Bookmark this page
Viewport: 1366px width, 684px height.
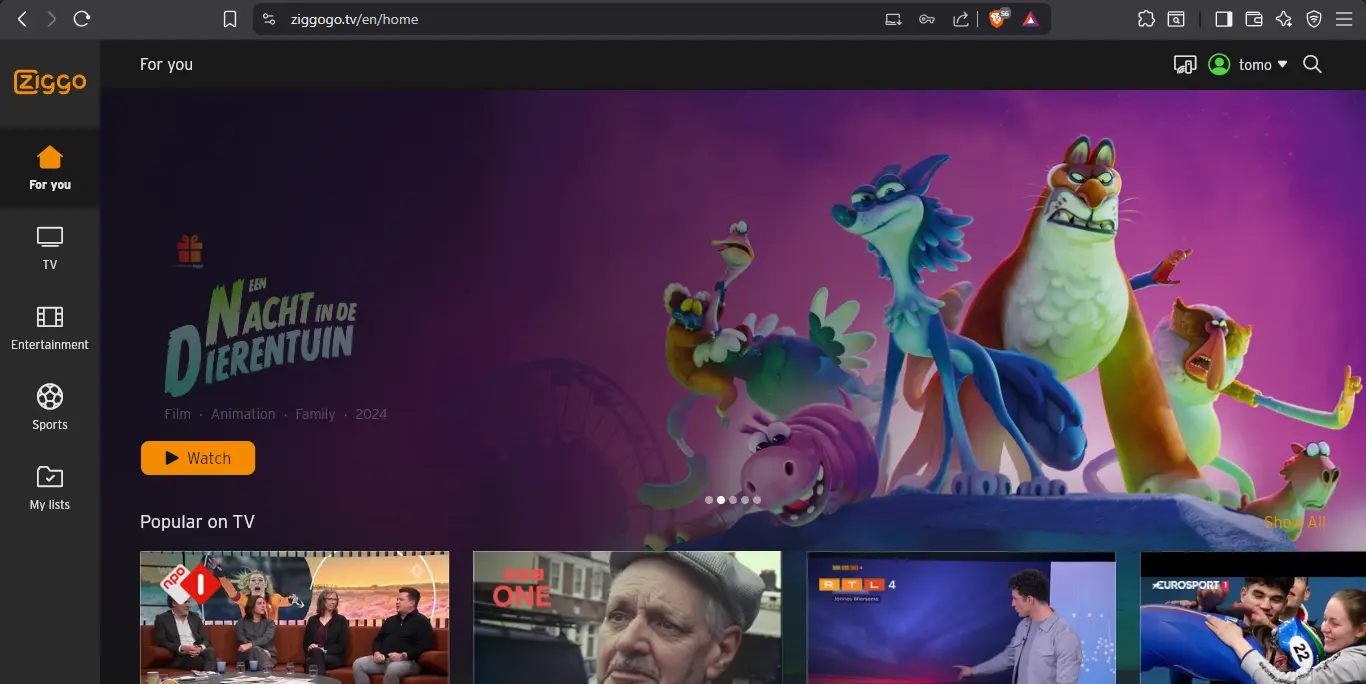[230, 19]
